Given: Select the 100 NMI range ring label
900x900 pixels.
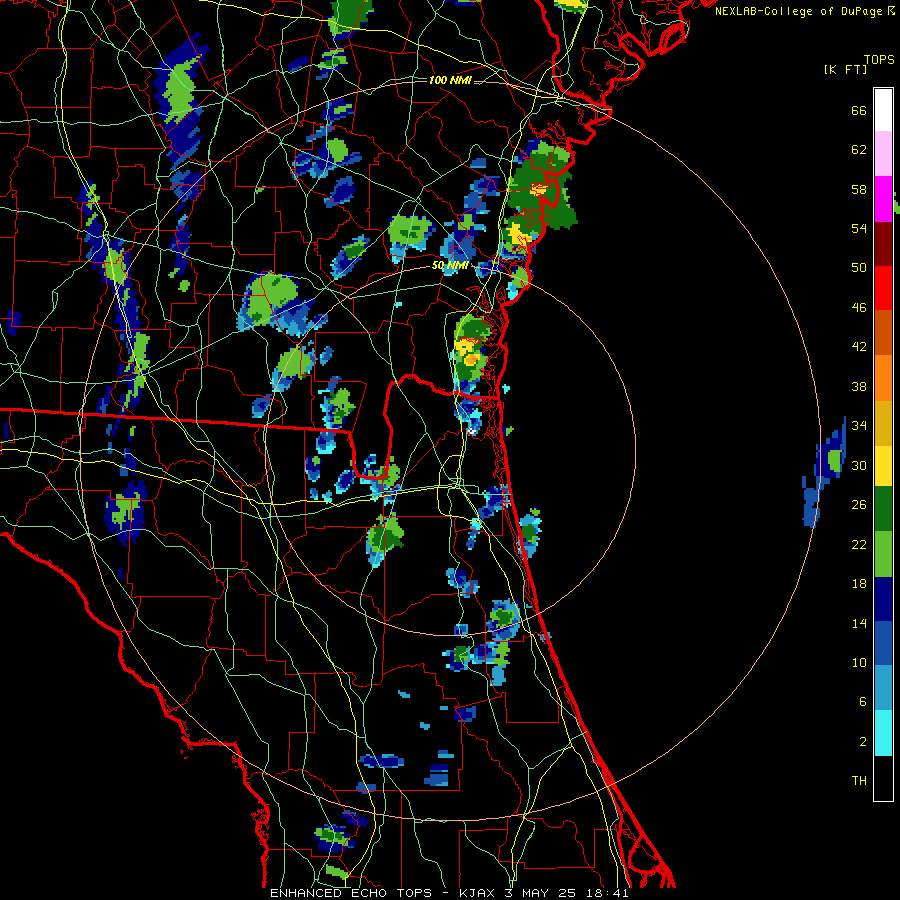Looking at the screenshot, I should (450, 80).
